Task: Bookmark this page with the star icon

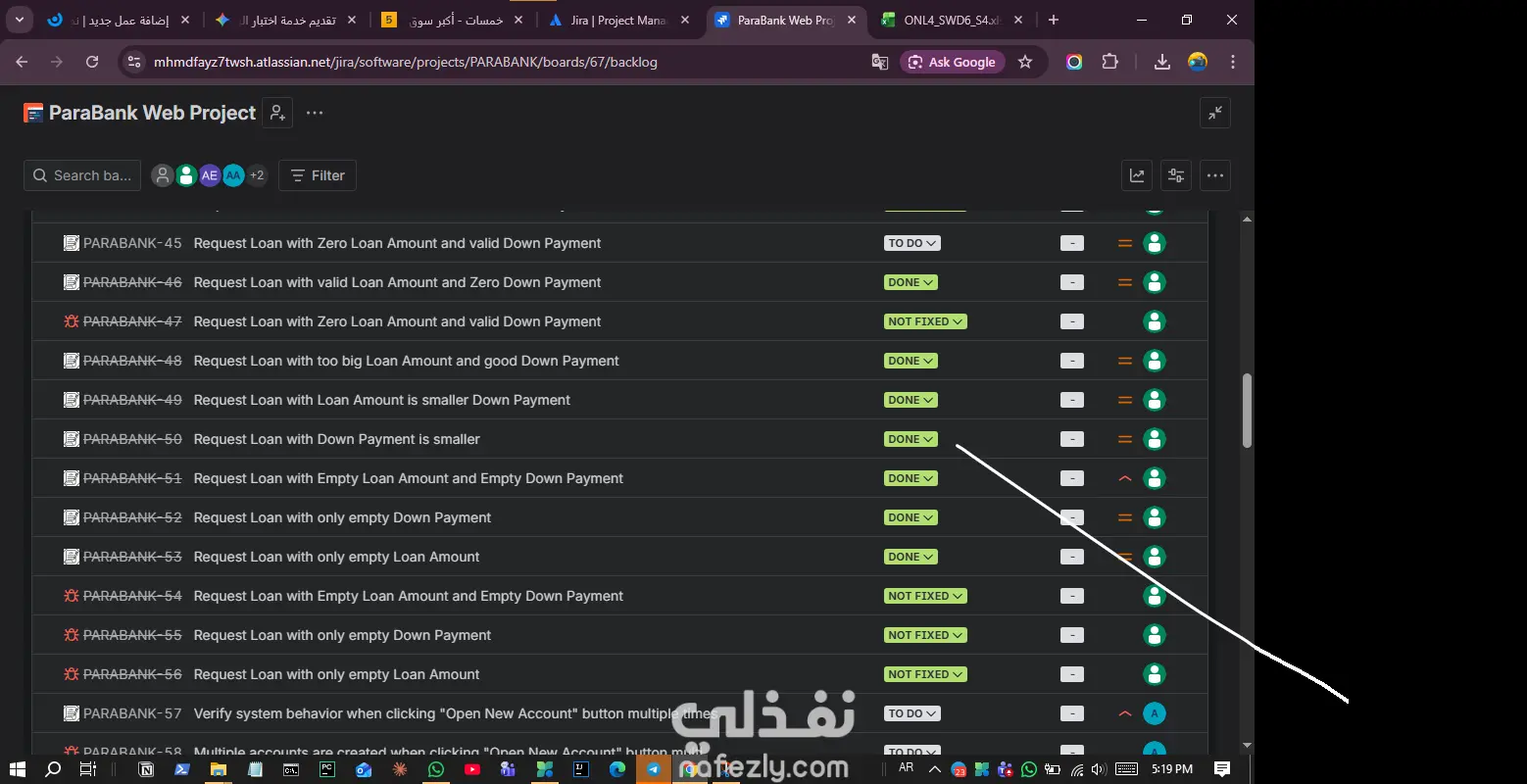Action: tap(1025, 62)
